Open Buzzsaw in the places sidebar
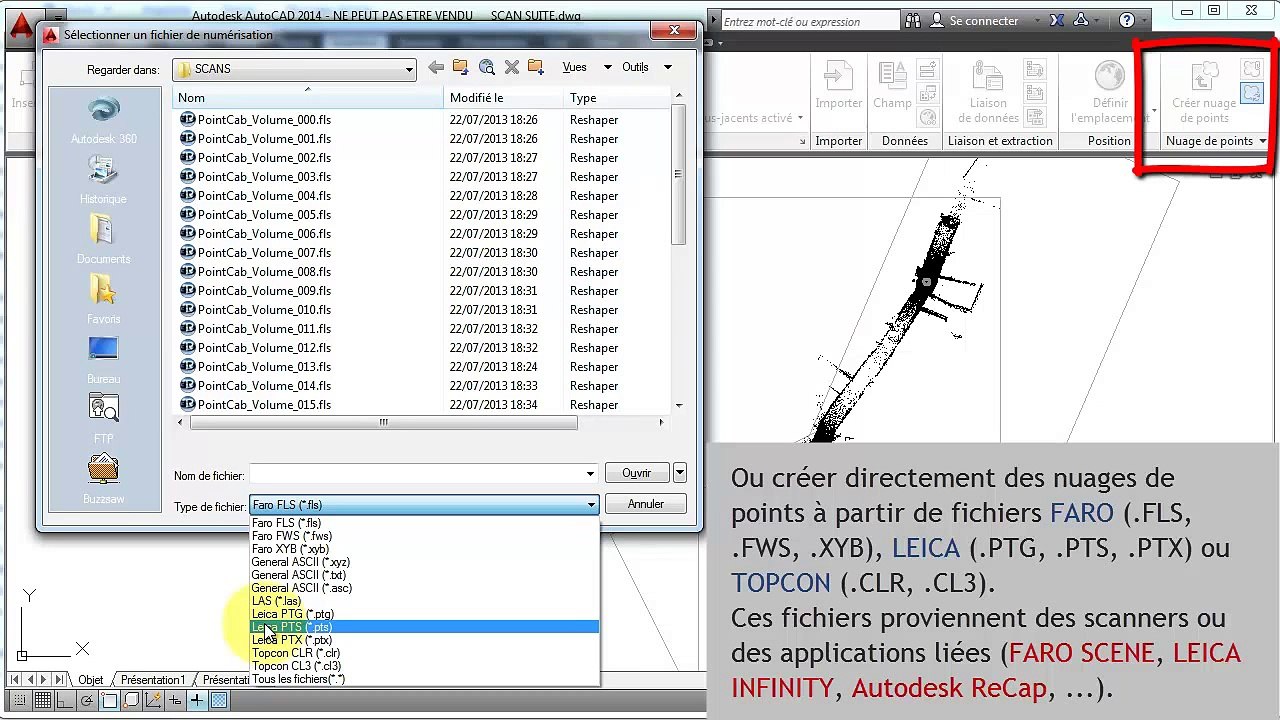Image resolution: width=1280 pixels, height=720 pixels. click(x=104, y=480)
